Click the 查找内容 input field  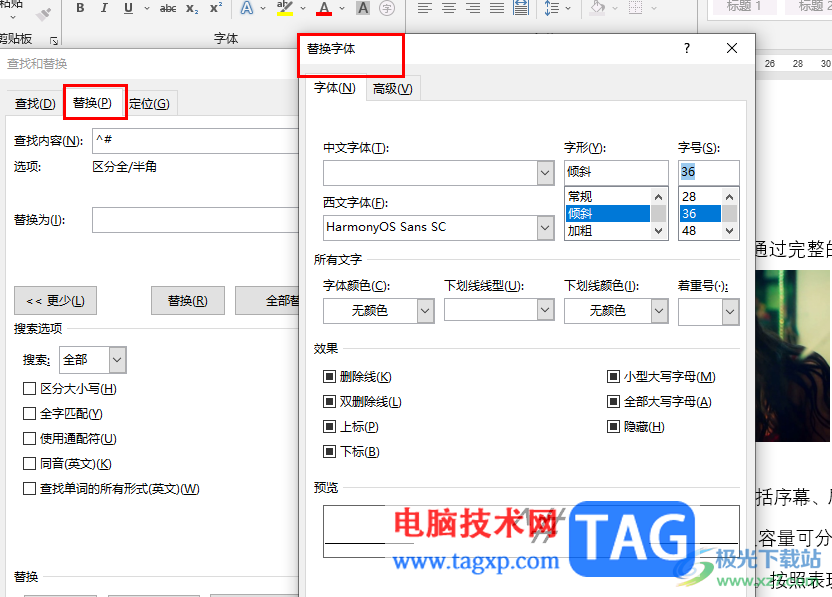tap(195, 141)
